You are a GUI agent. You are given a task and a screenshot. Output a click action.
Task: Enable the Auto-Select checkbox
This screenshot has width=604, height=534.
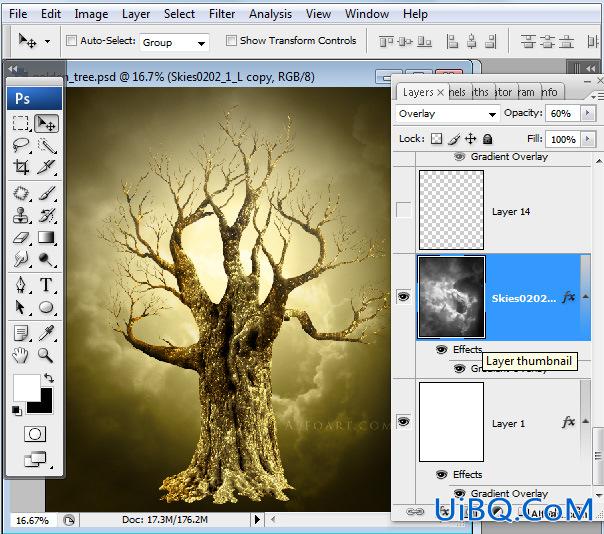pyautogui.click(x=71, y=40)
